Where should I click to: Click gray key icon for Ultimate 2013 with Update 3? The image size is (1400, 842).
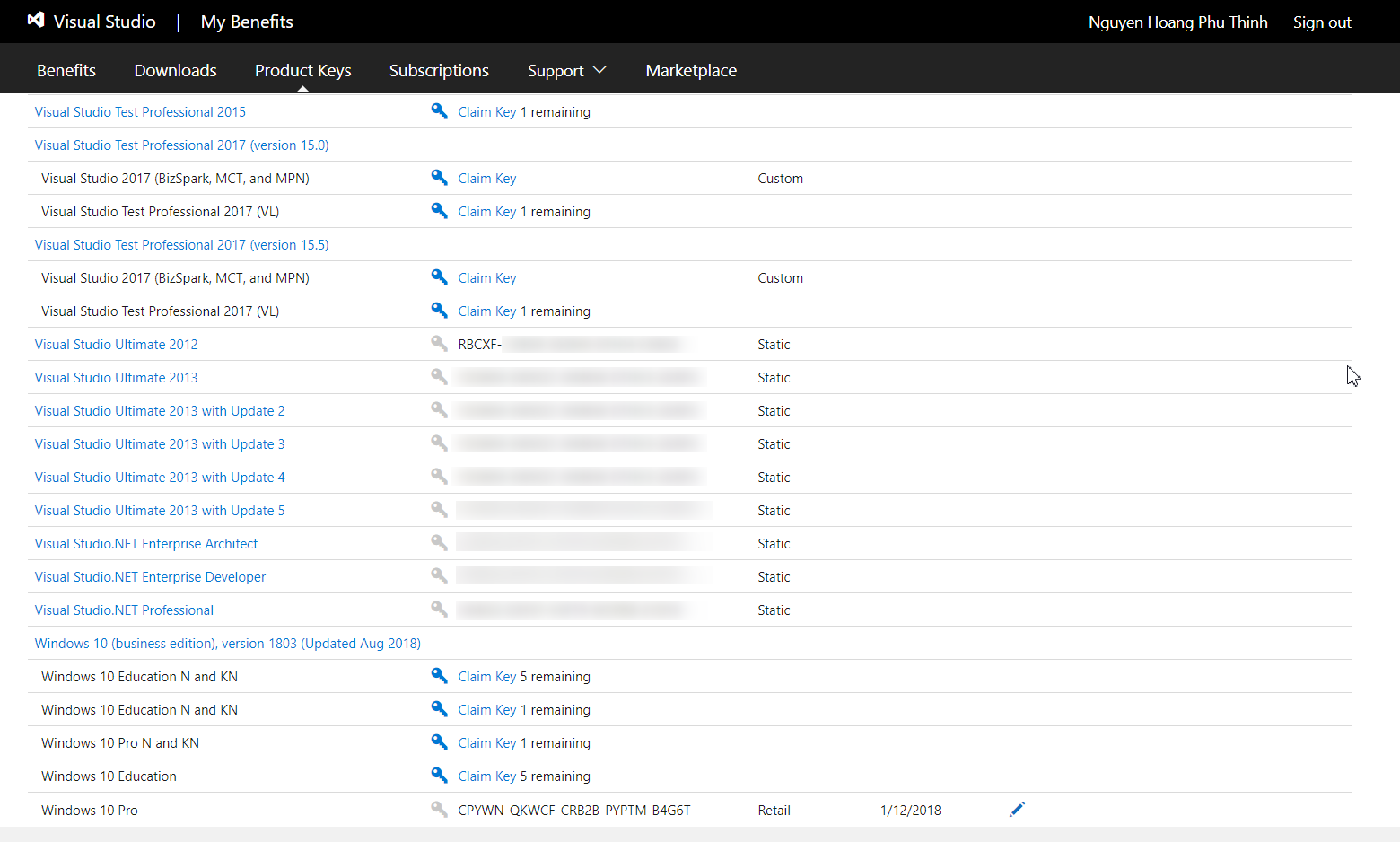[x=439, y=443]
